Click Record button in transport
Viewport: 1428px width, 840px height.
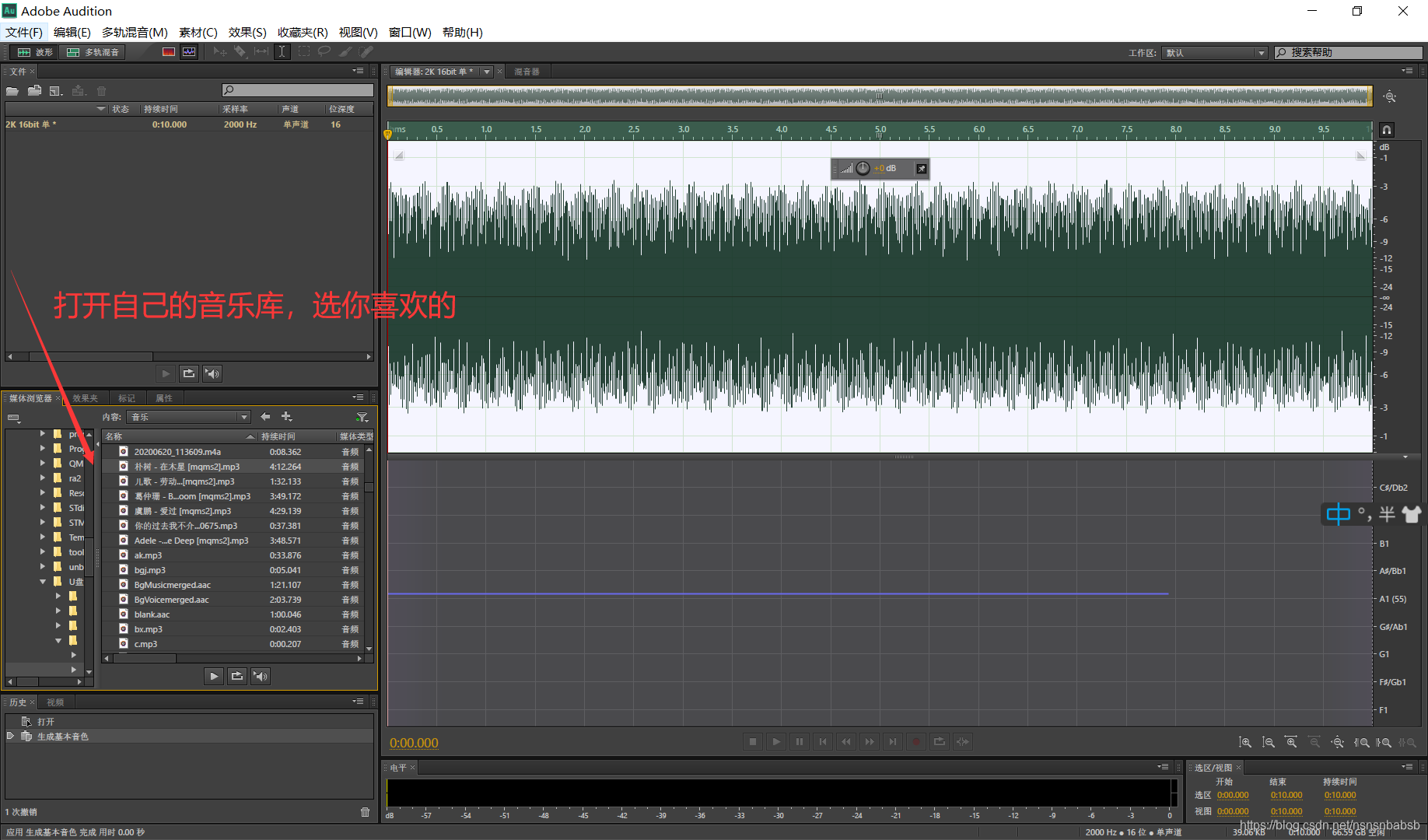(915, 742)
